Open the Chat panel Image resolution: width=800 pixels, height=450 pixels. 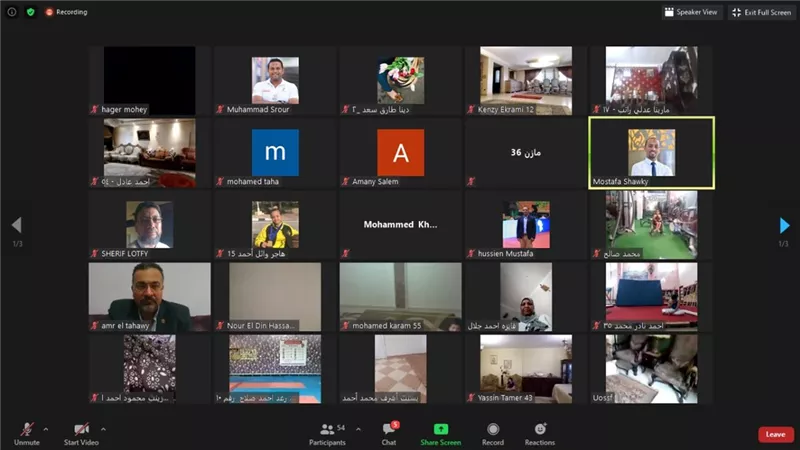click(389, 434)
